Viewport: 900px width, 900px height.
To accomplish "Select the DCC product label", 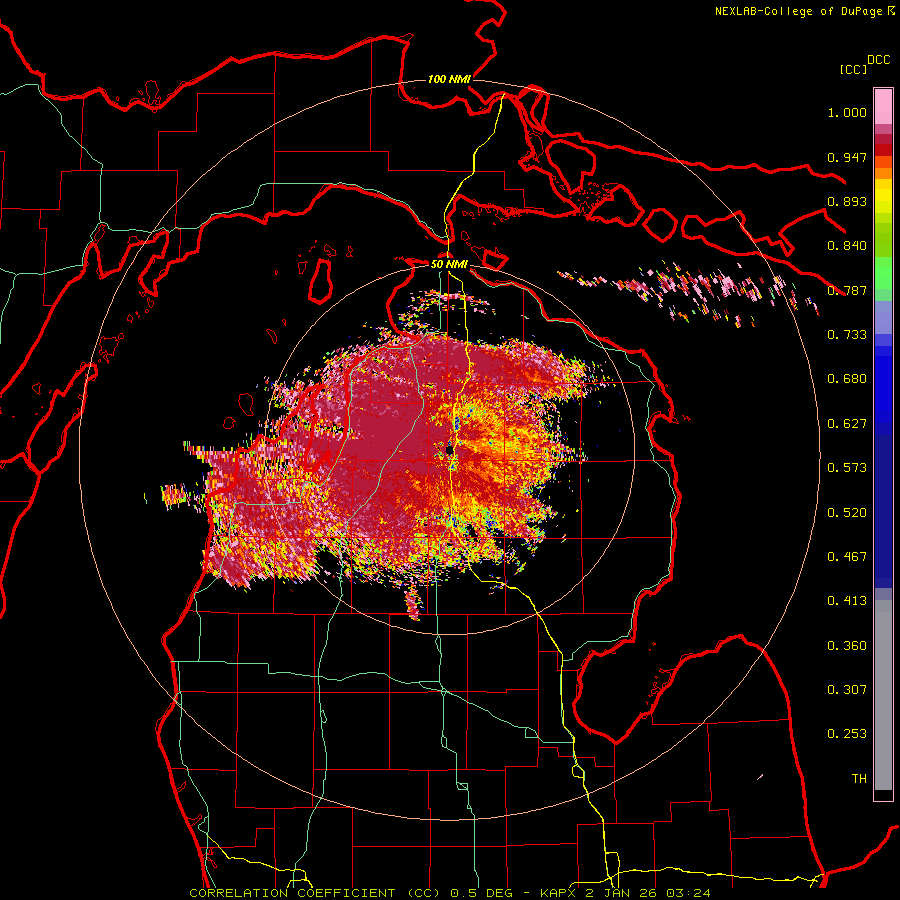I will click(x=878, y=60).
